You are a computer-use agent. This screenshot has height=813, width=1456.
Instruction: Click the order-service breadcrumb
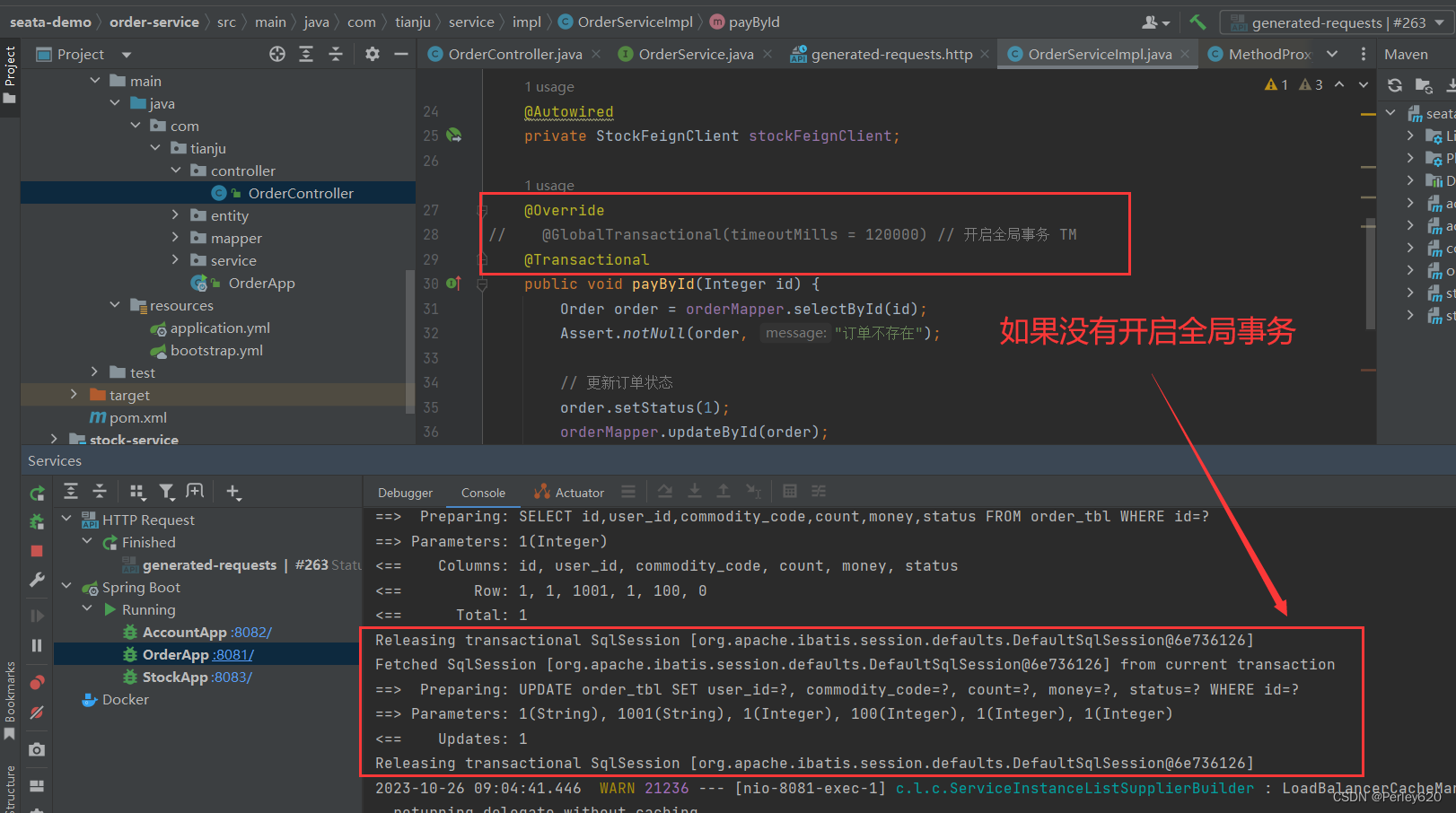click(x=154, y=22)
